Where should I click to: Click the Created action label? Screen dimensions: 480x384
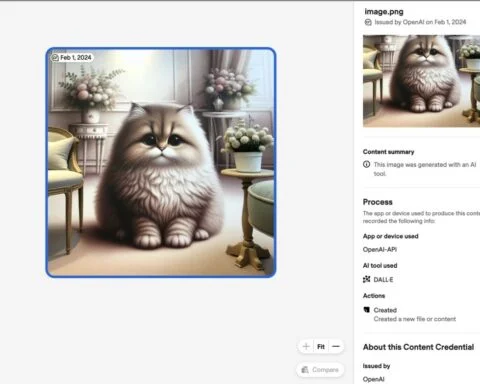pos(385,310)
